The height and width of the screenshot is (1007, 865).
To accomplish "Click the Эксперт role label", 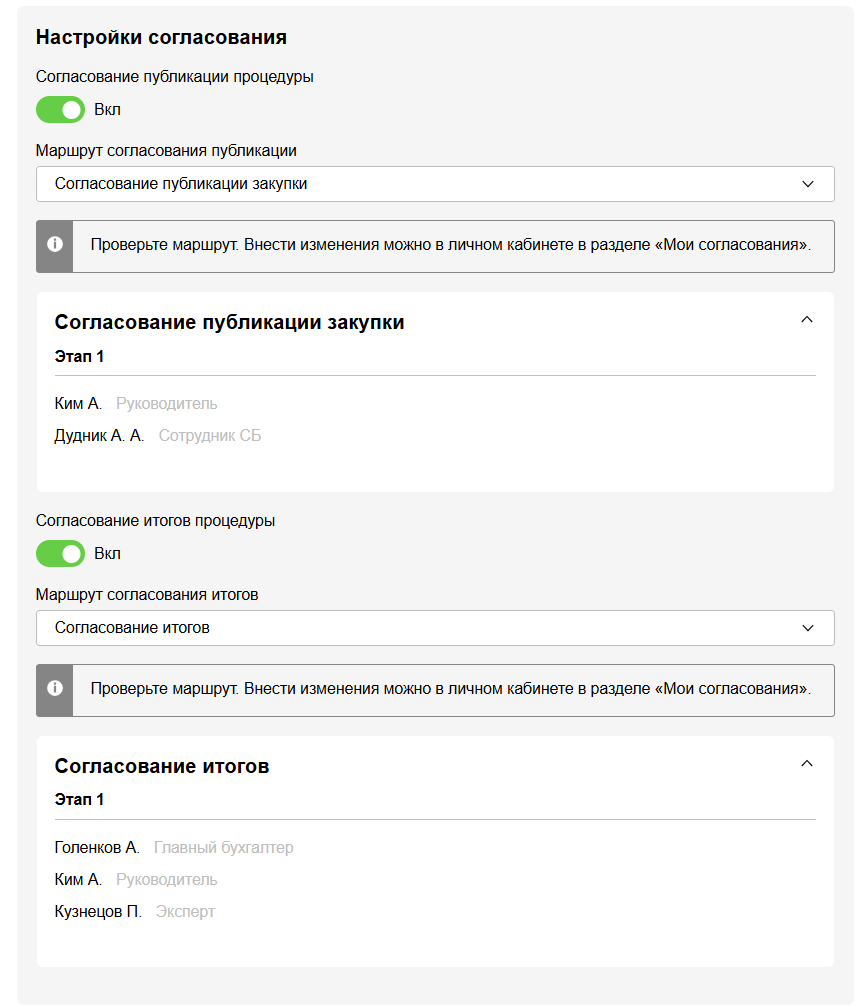I will [185, 912].
